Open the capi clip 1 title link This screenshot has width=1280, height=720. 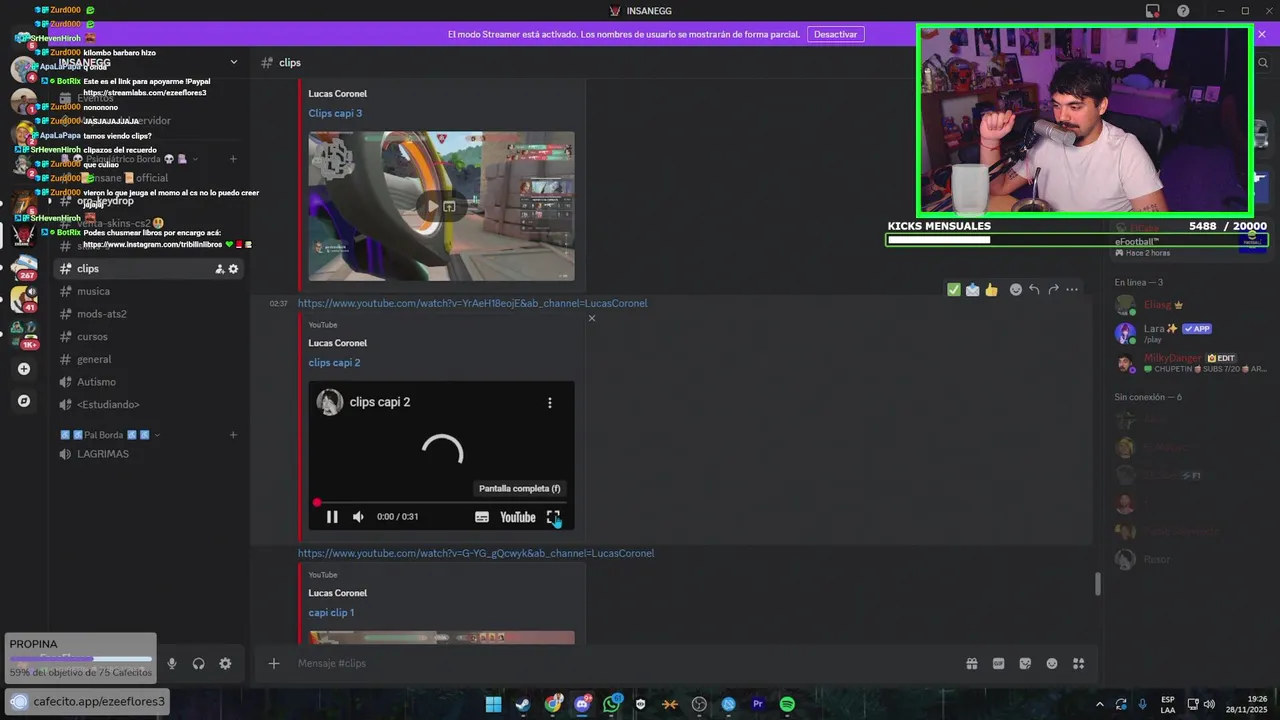click(x=331, y=613)
